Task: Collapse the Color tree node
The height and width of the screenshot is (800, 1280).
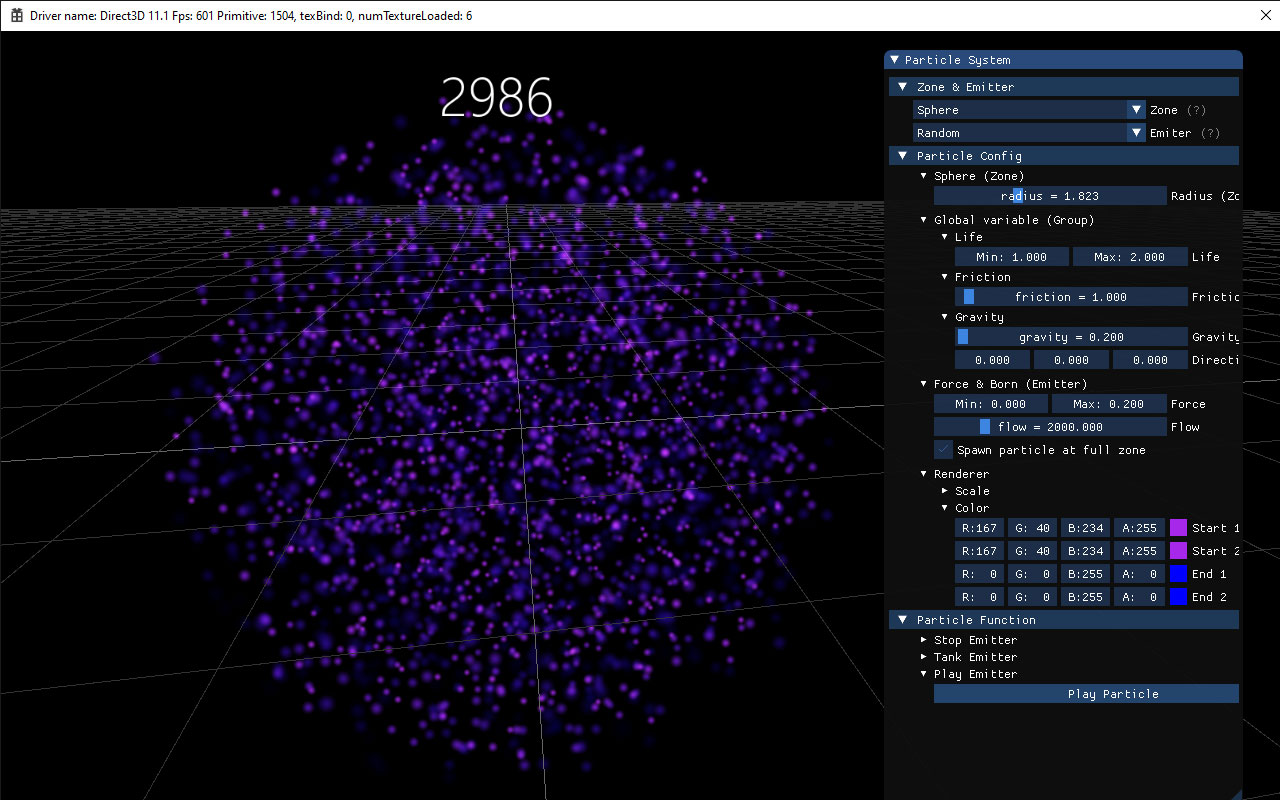Action: (945, 508)
